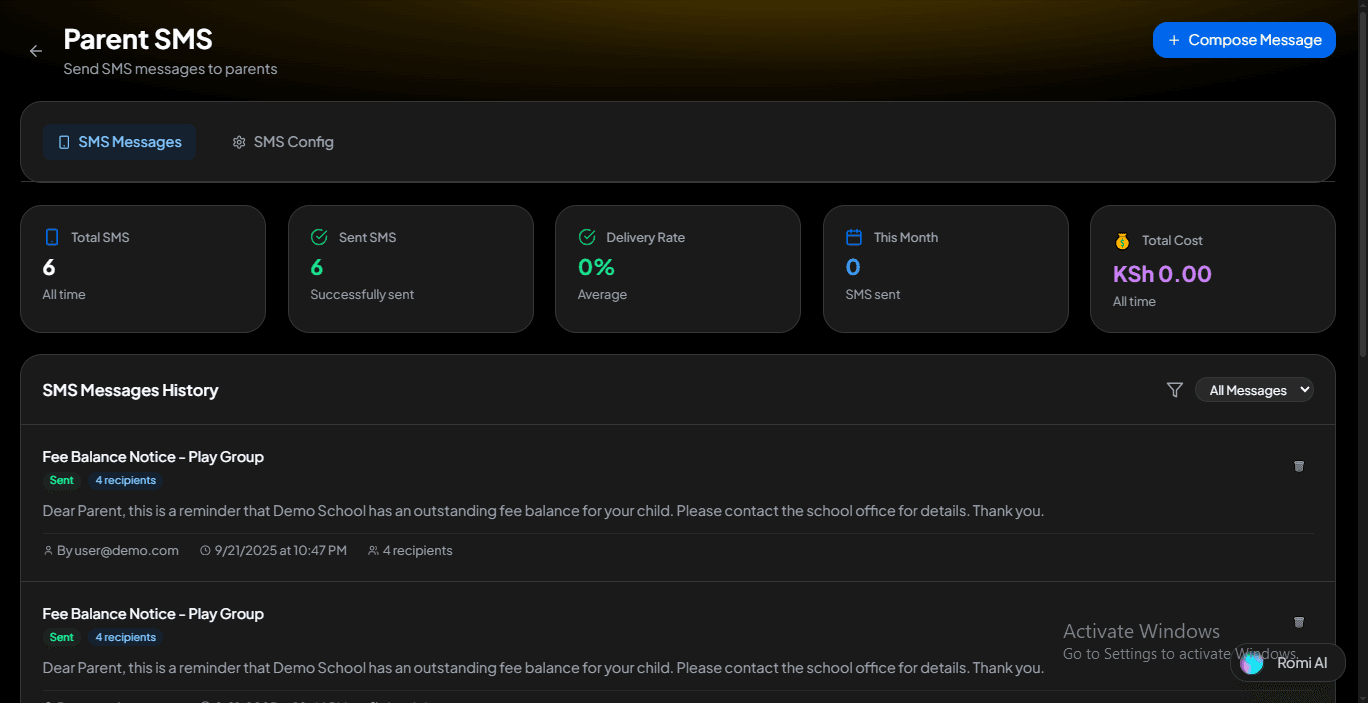Click the Sent badge on first message
Viewport: 1368px width, 703px height.
tap(62, 481)
